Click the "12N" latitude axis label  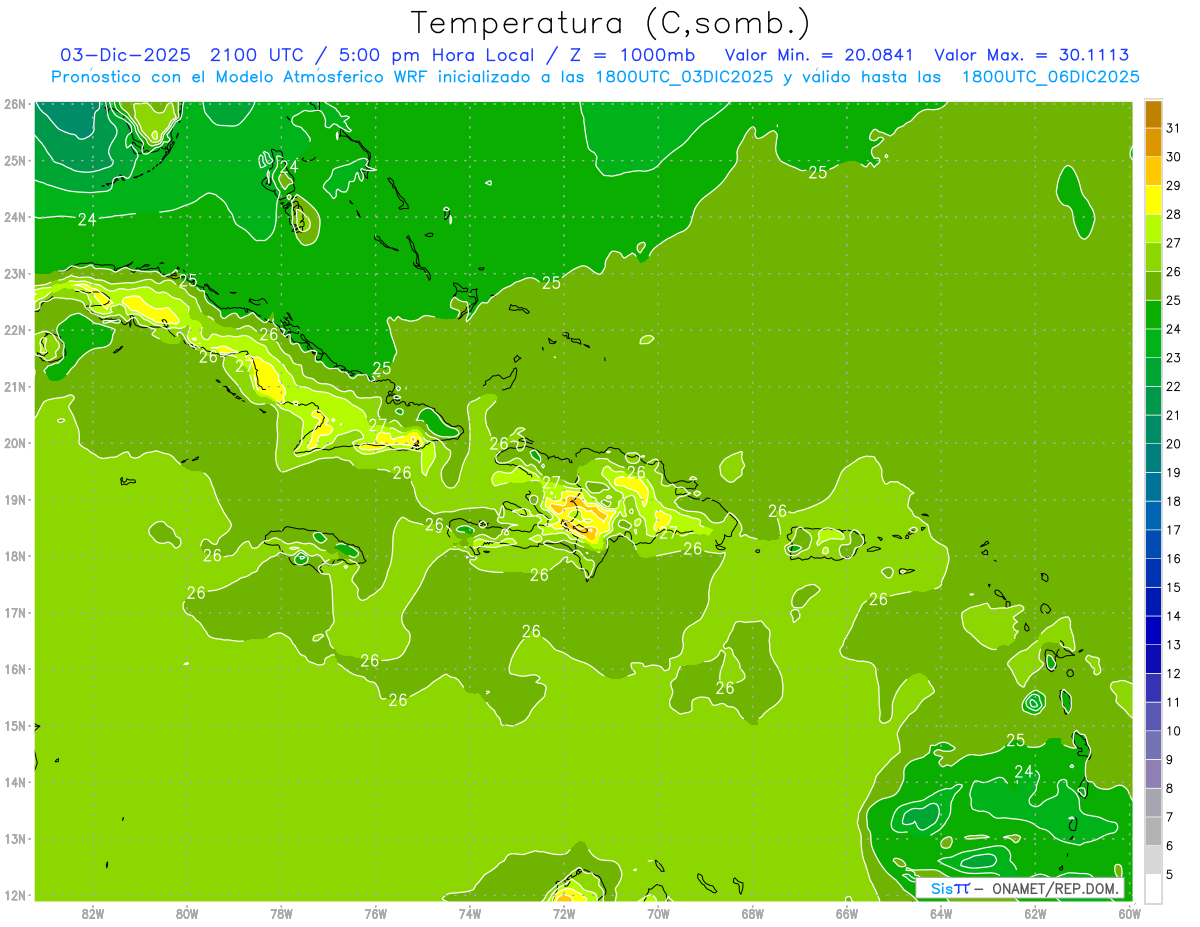[x=15, y=895]
